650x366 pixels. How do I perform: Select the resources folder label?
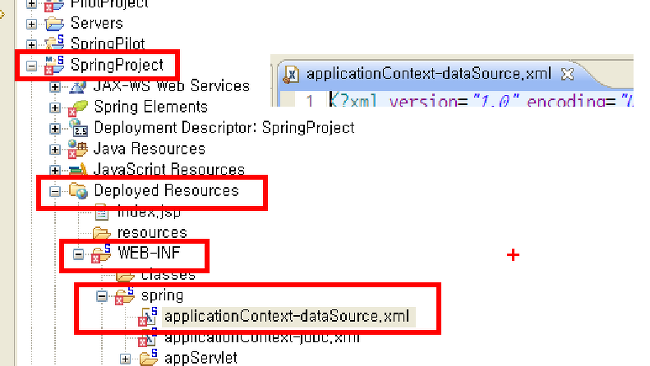[x=152, y=233]
